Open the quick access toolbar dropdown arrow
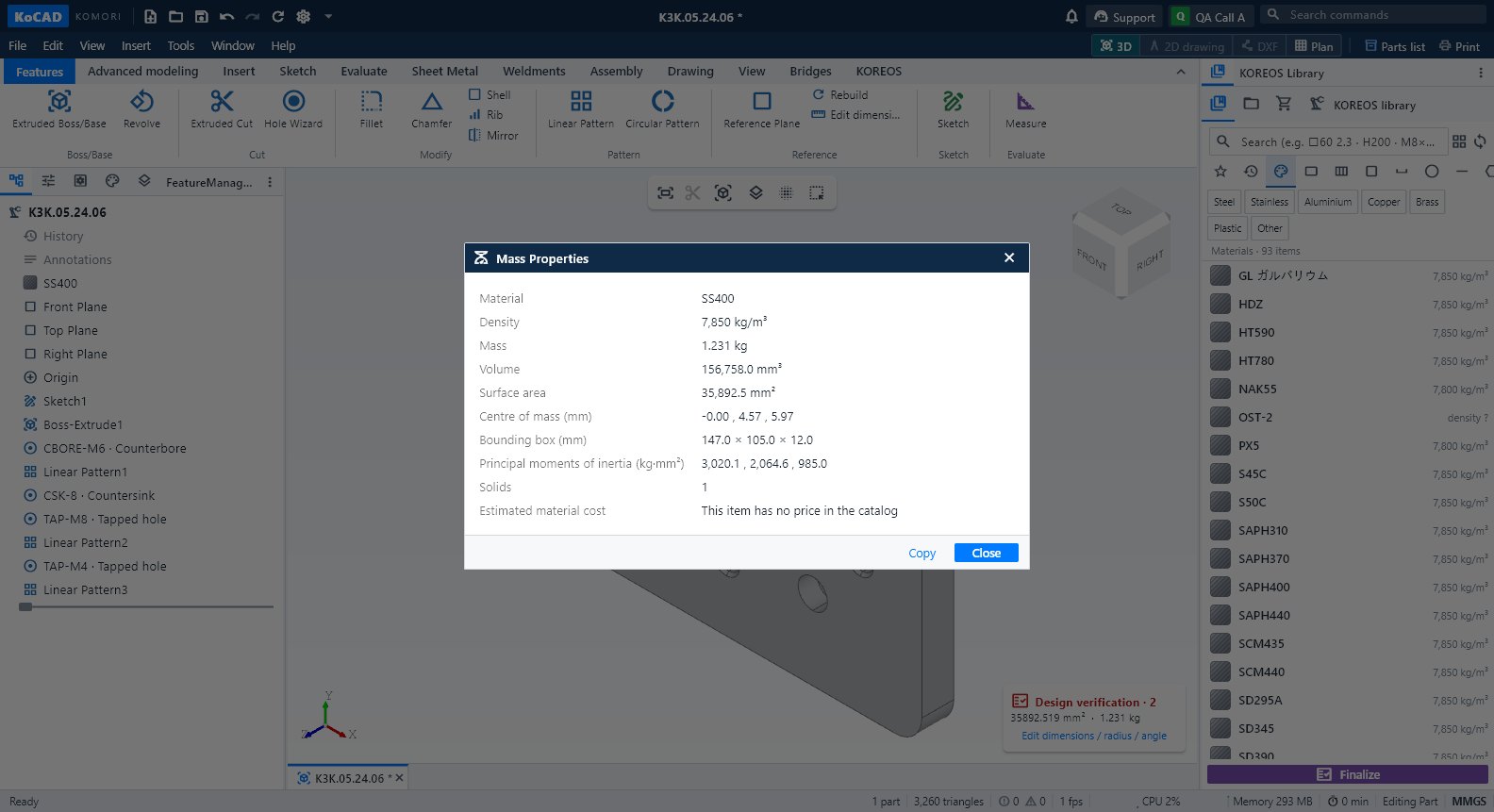 (328, 16)
